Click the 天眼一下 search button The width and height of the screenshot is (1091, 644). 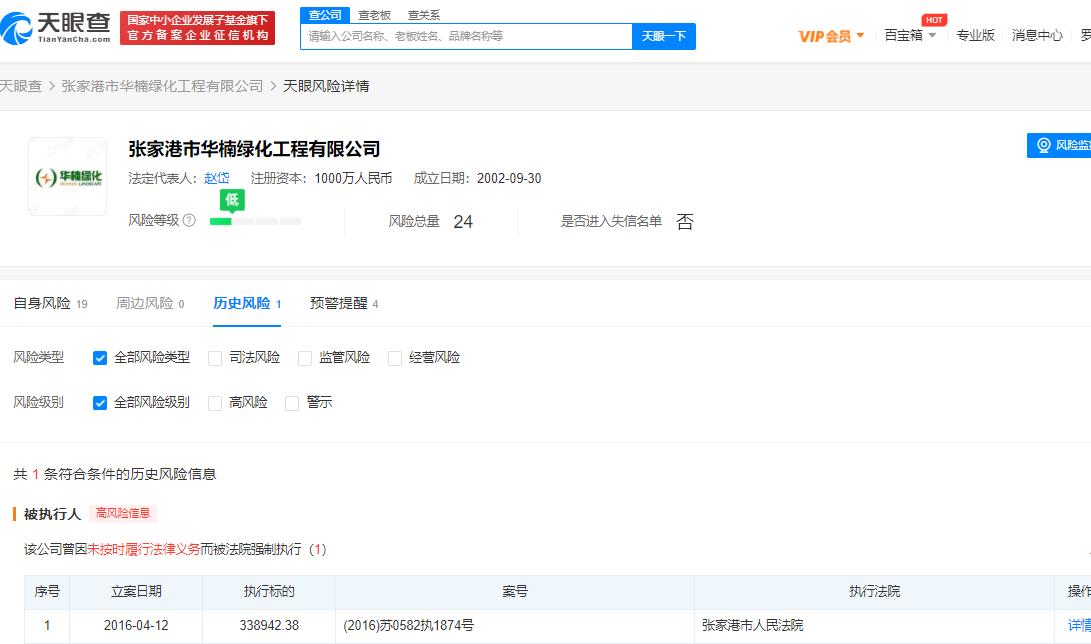[x=664, y=36]
